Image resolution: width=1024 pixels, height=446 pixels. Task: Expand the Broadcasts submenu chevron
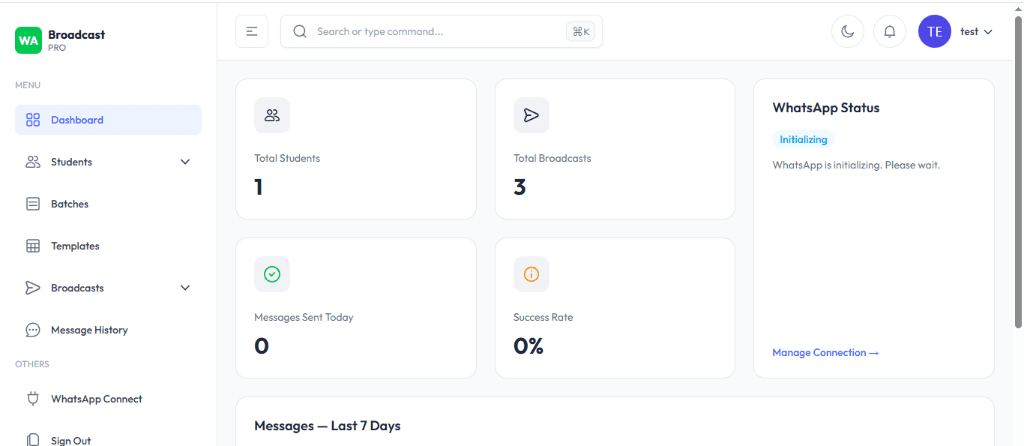point(185,288)
